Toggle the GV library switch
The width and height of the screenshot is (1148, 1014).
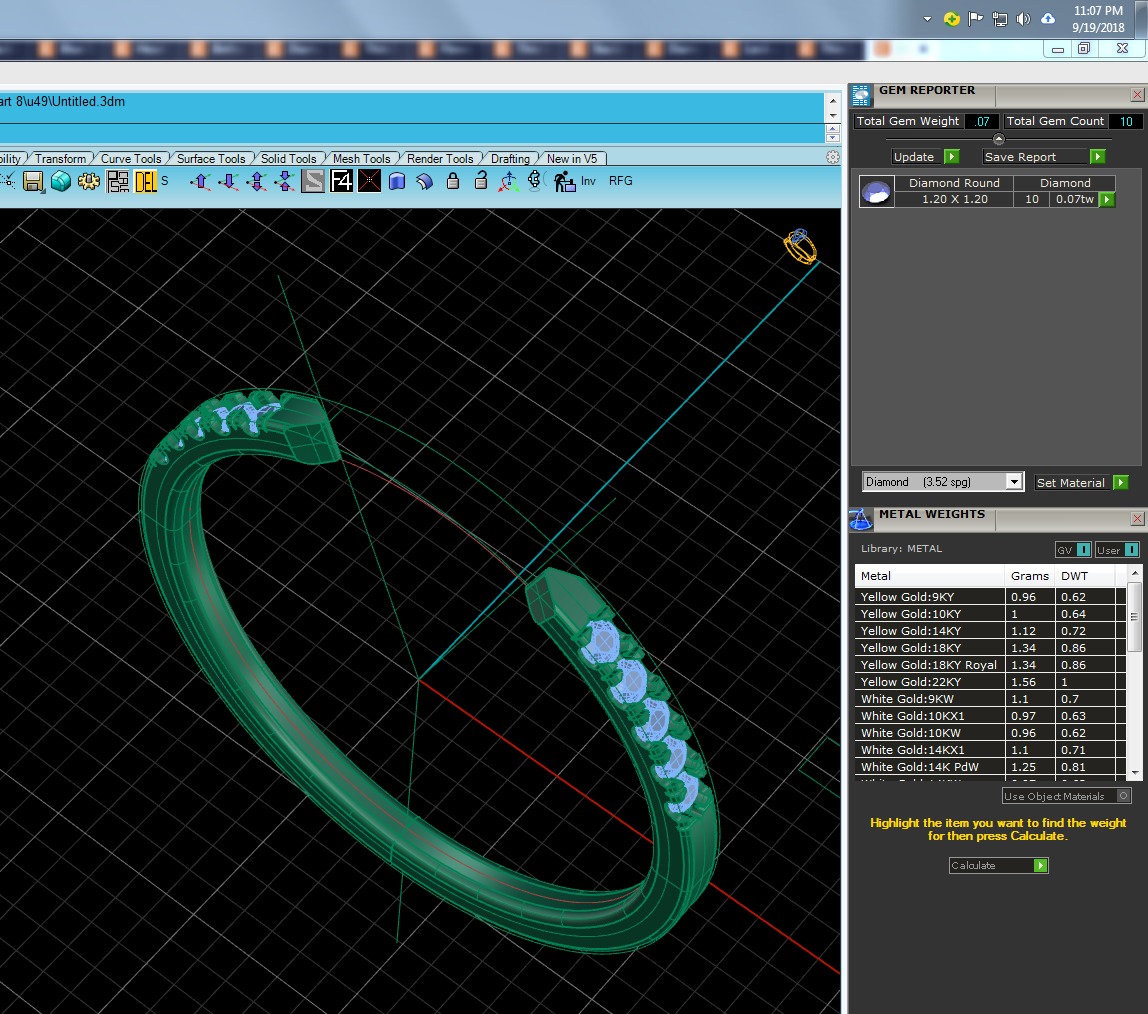(1073, 550)
